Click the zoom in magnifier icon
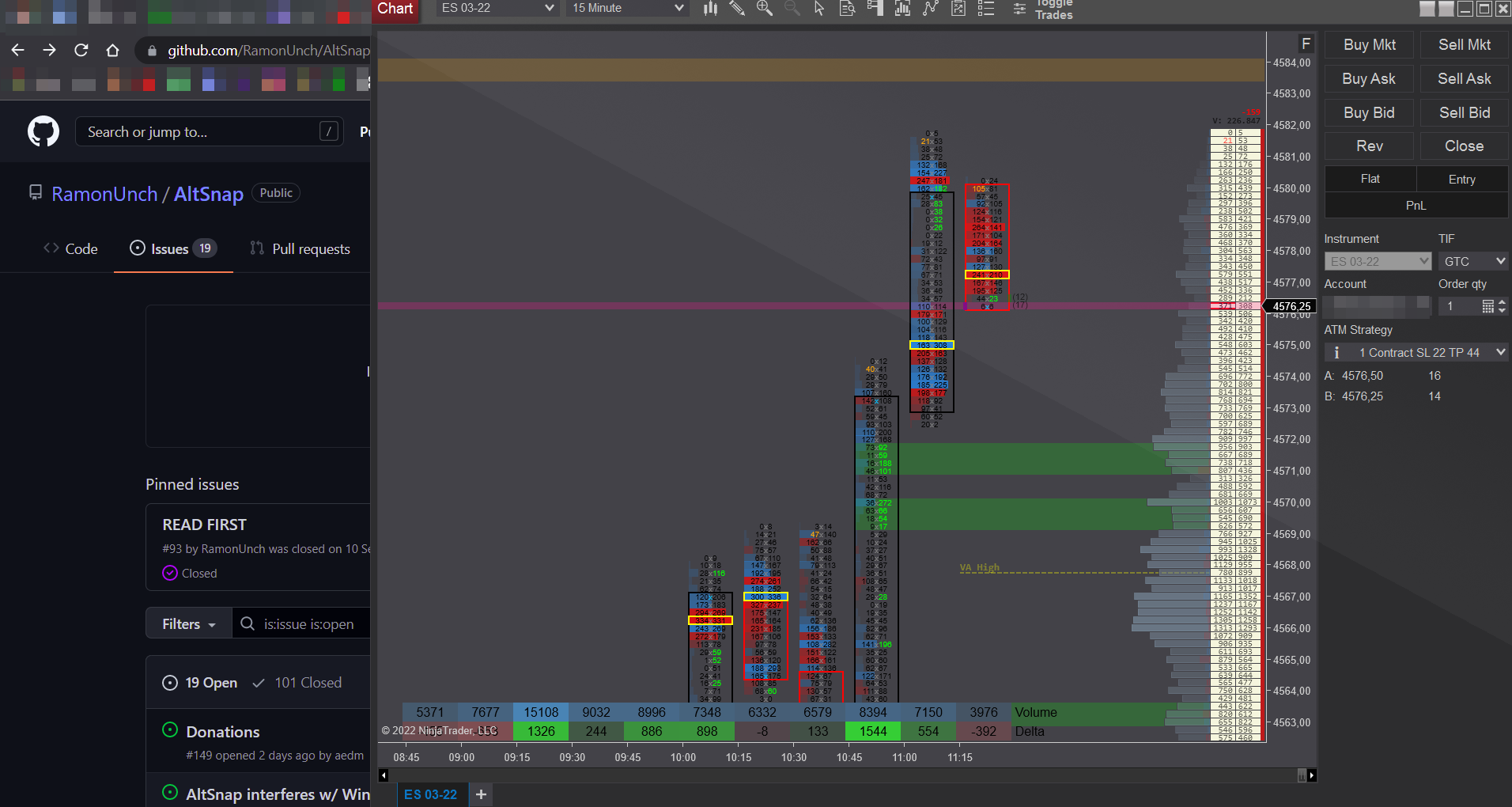Screen dimensions: 1512x807 pyautogui.click(x=764, y=8)
